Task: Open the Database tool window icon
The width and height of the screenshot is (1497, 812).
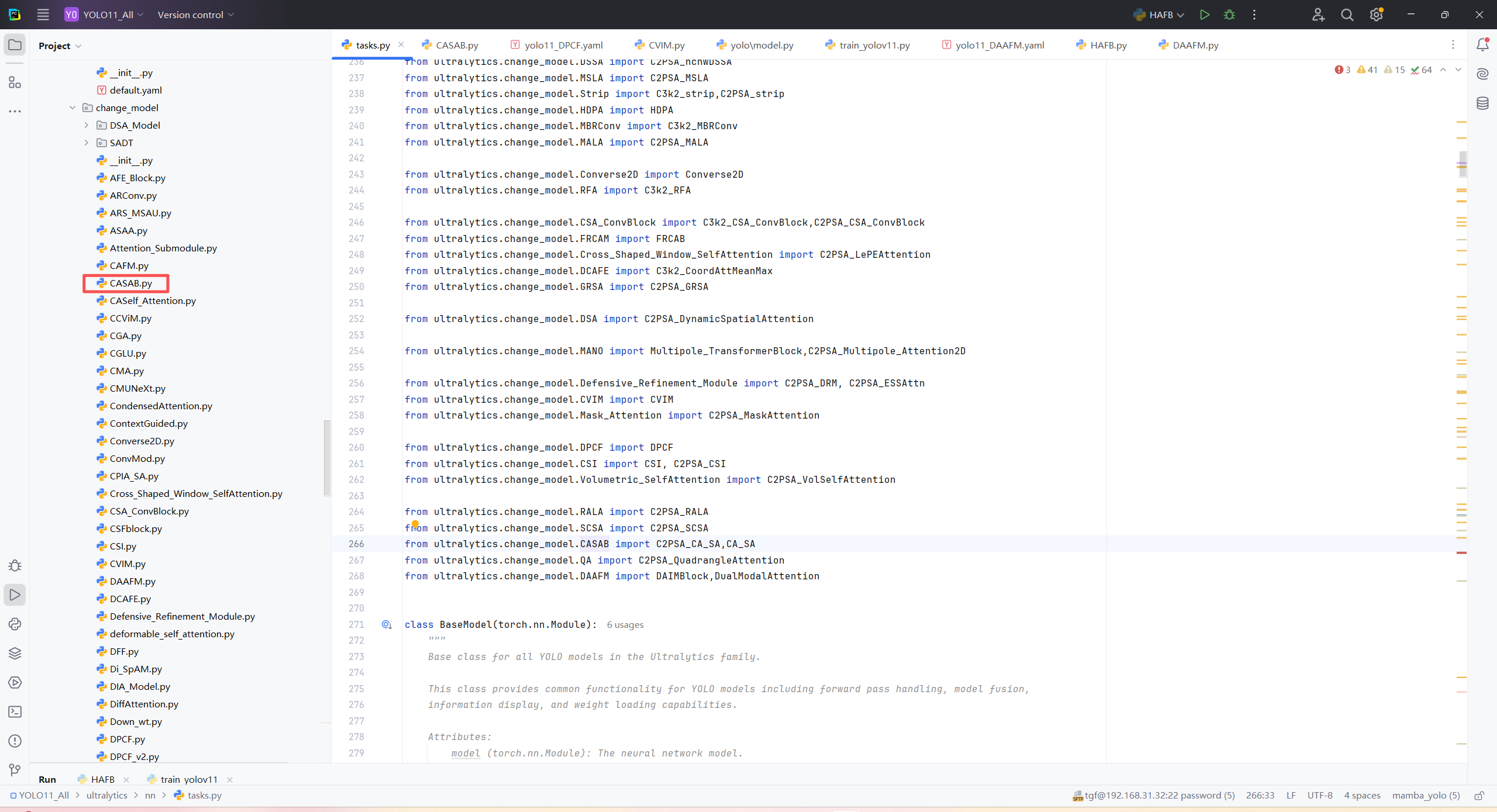Action: point(1482,103)
